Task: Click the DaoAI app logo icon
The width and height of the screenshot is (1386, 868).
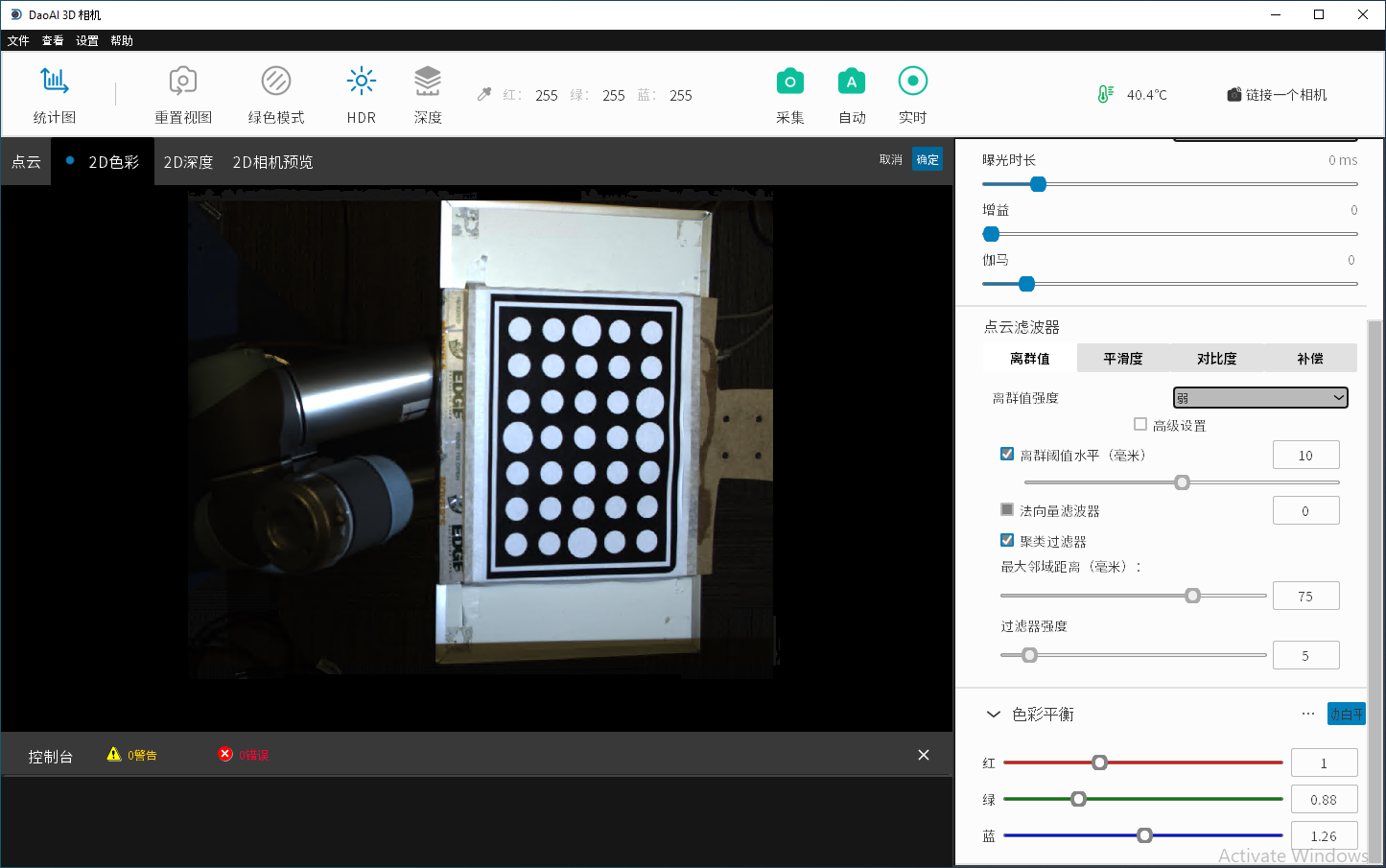Action: coord(16,14)
